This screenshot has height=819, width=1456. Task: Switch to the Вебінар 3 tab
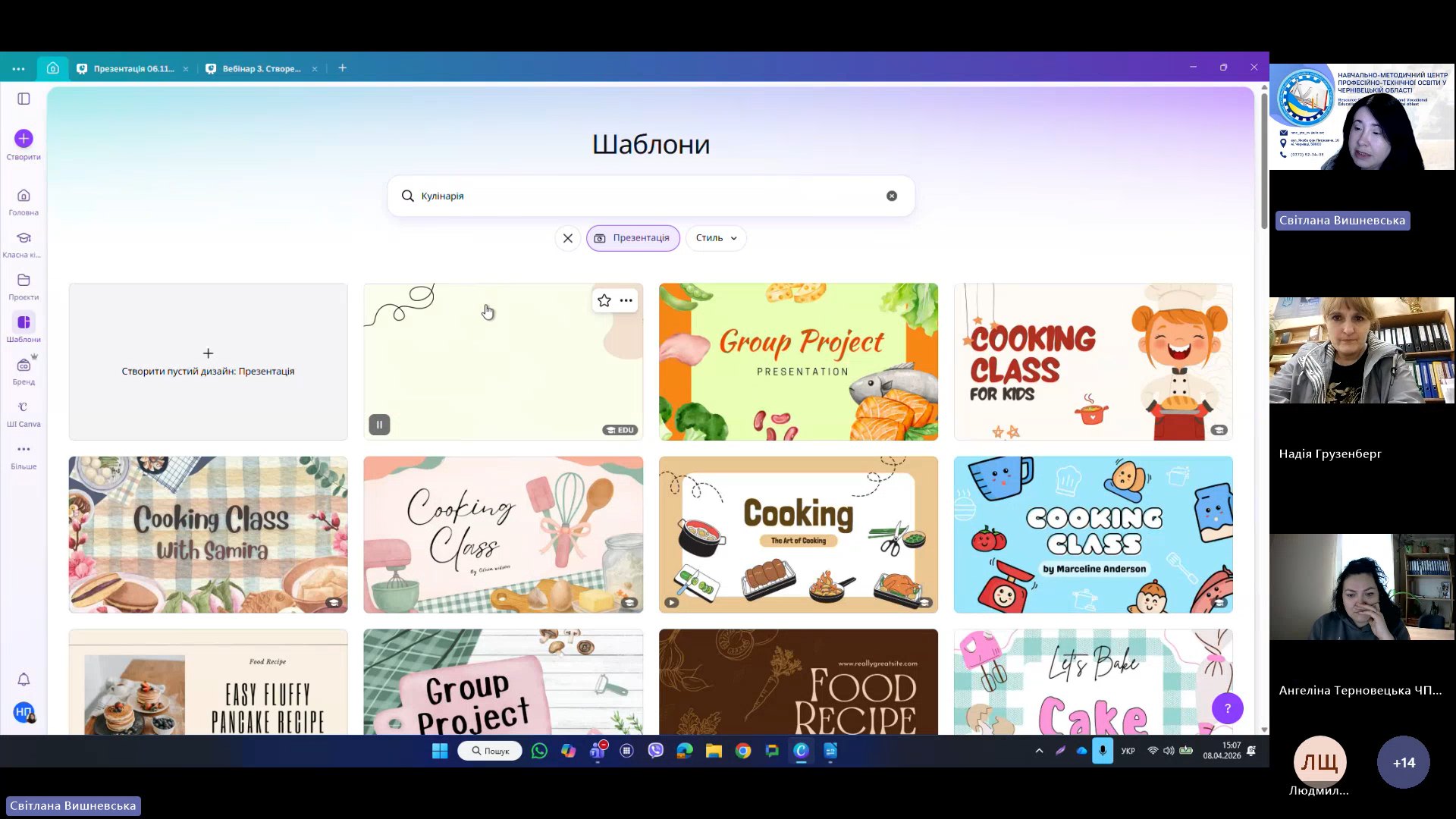tap(261, 68)
